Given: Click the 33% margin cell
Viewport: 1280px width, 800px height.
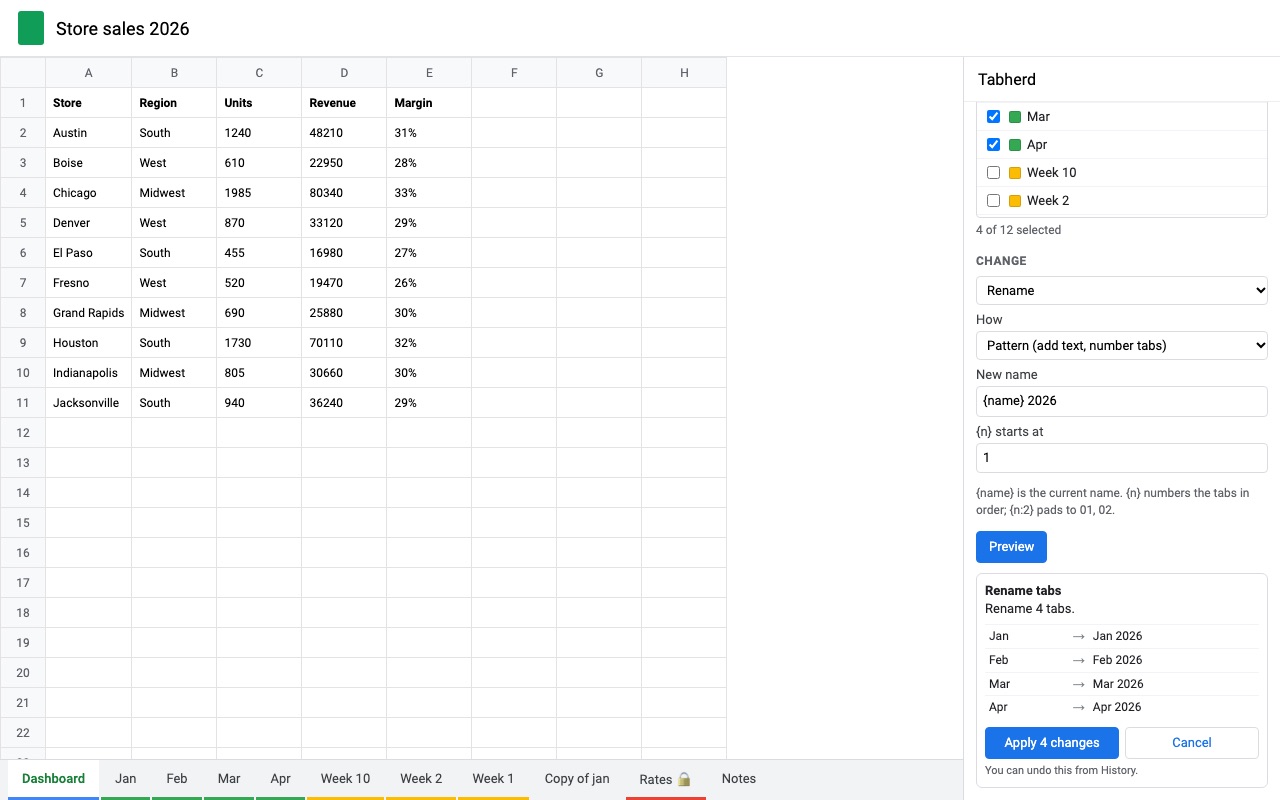Looking at the screenshot, I should [429, 193].
